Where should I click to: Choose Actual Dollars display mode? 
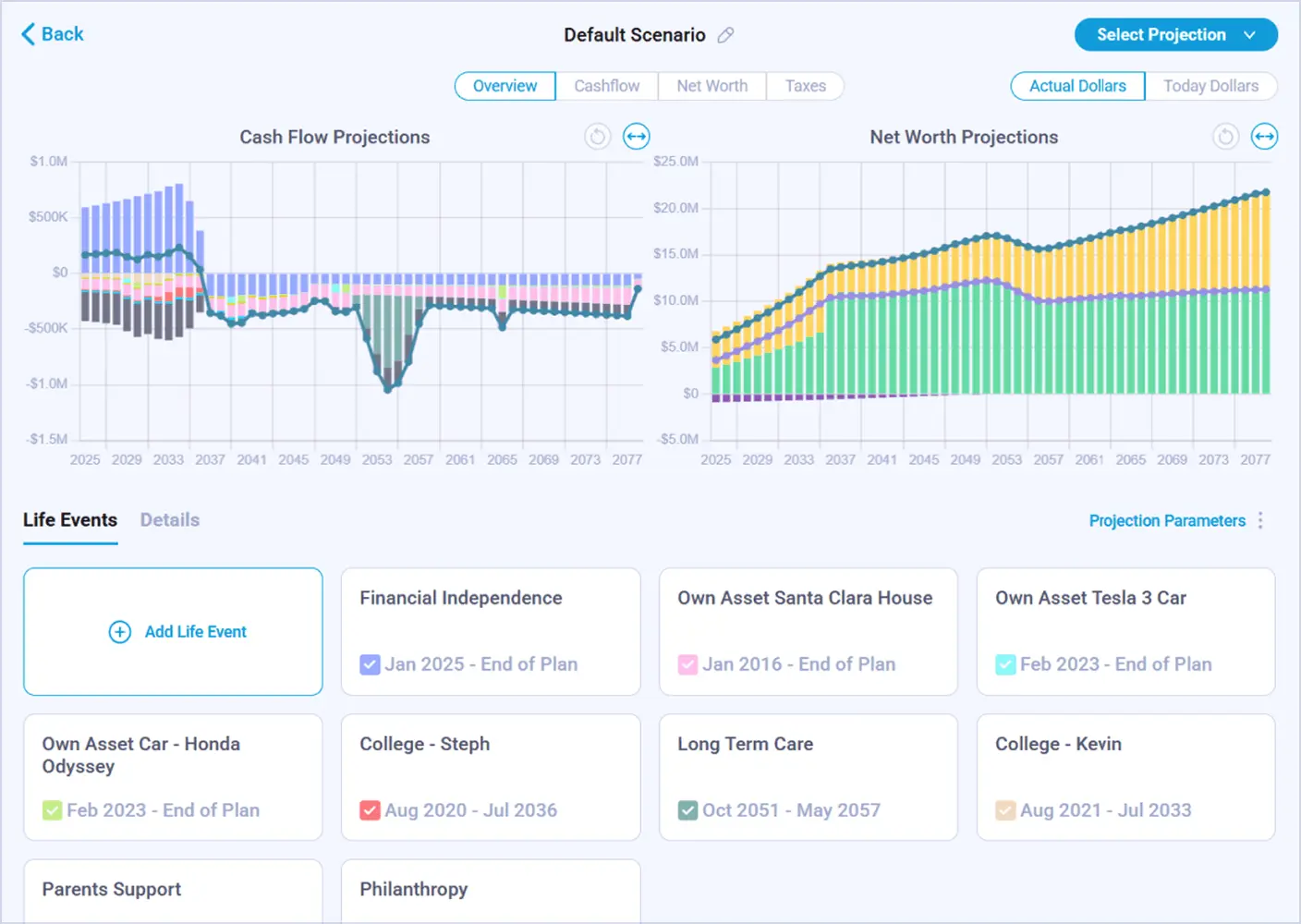click(x=1077, y=86)
